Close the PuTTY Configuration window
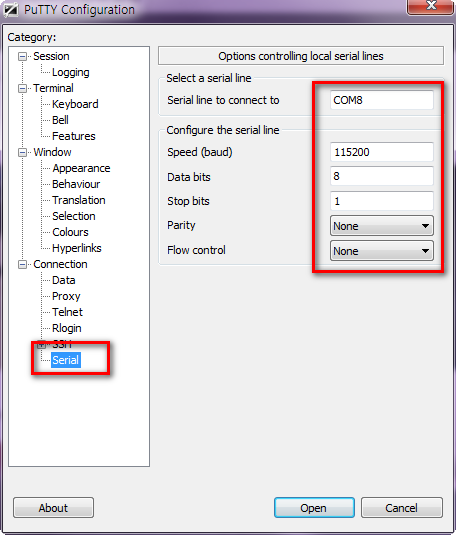The width and height of the screenshot is (456, 535). [x=431, y=6]
